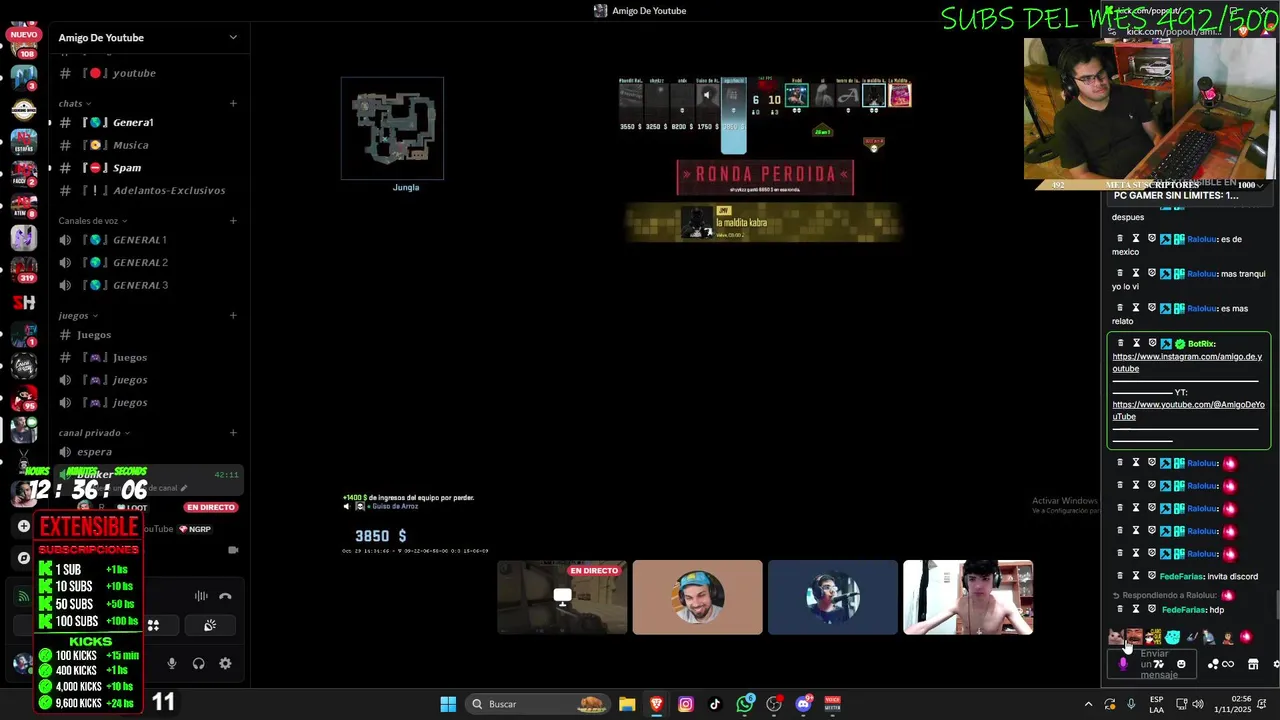
Task: Open channel points bubbles icon
Action: click(x=1213, y=664)
